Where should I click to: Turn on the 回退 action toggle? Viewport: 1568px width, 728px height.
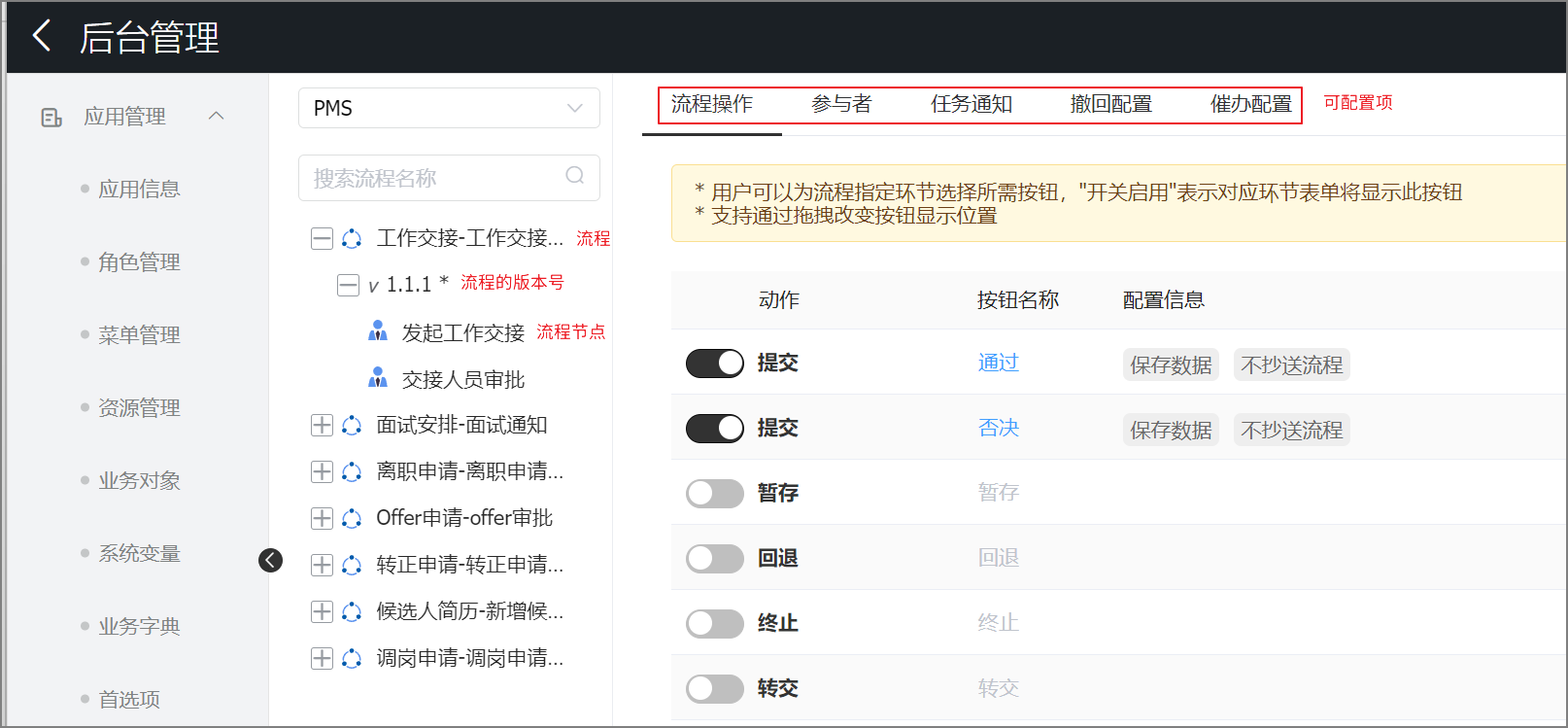714,559
